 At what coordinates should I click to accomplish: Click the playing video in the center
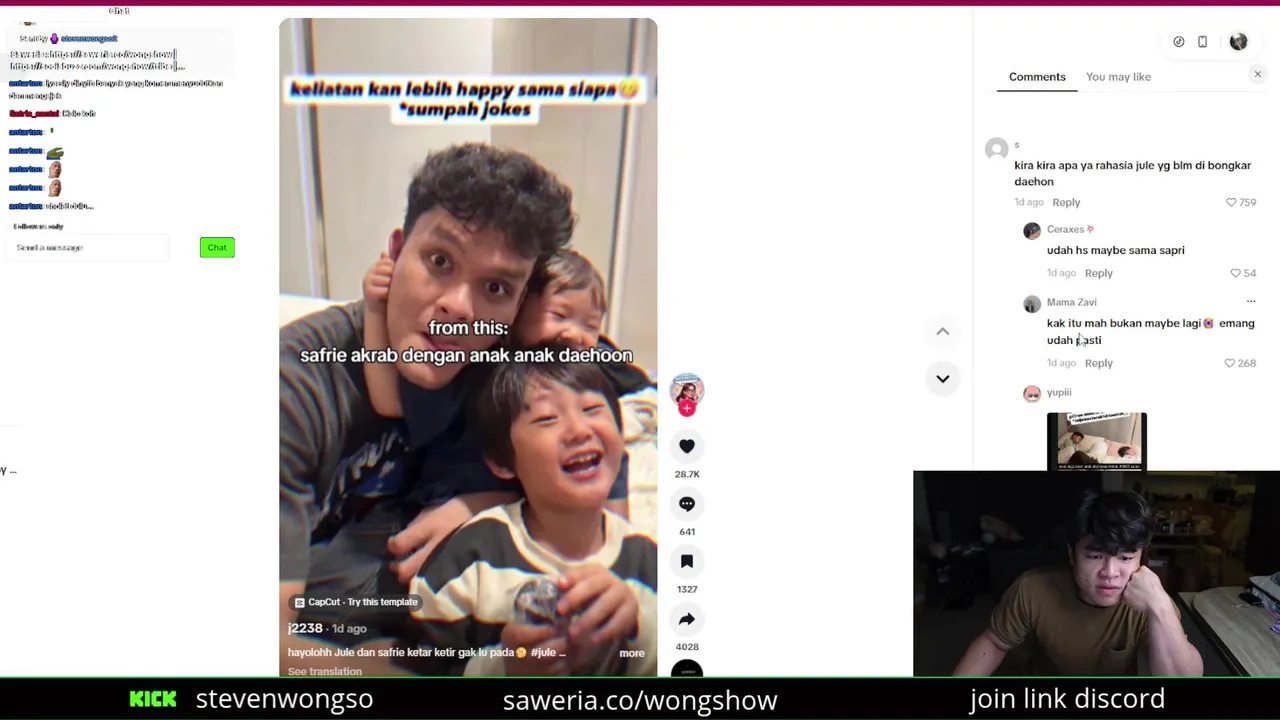(468, 347)
